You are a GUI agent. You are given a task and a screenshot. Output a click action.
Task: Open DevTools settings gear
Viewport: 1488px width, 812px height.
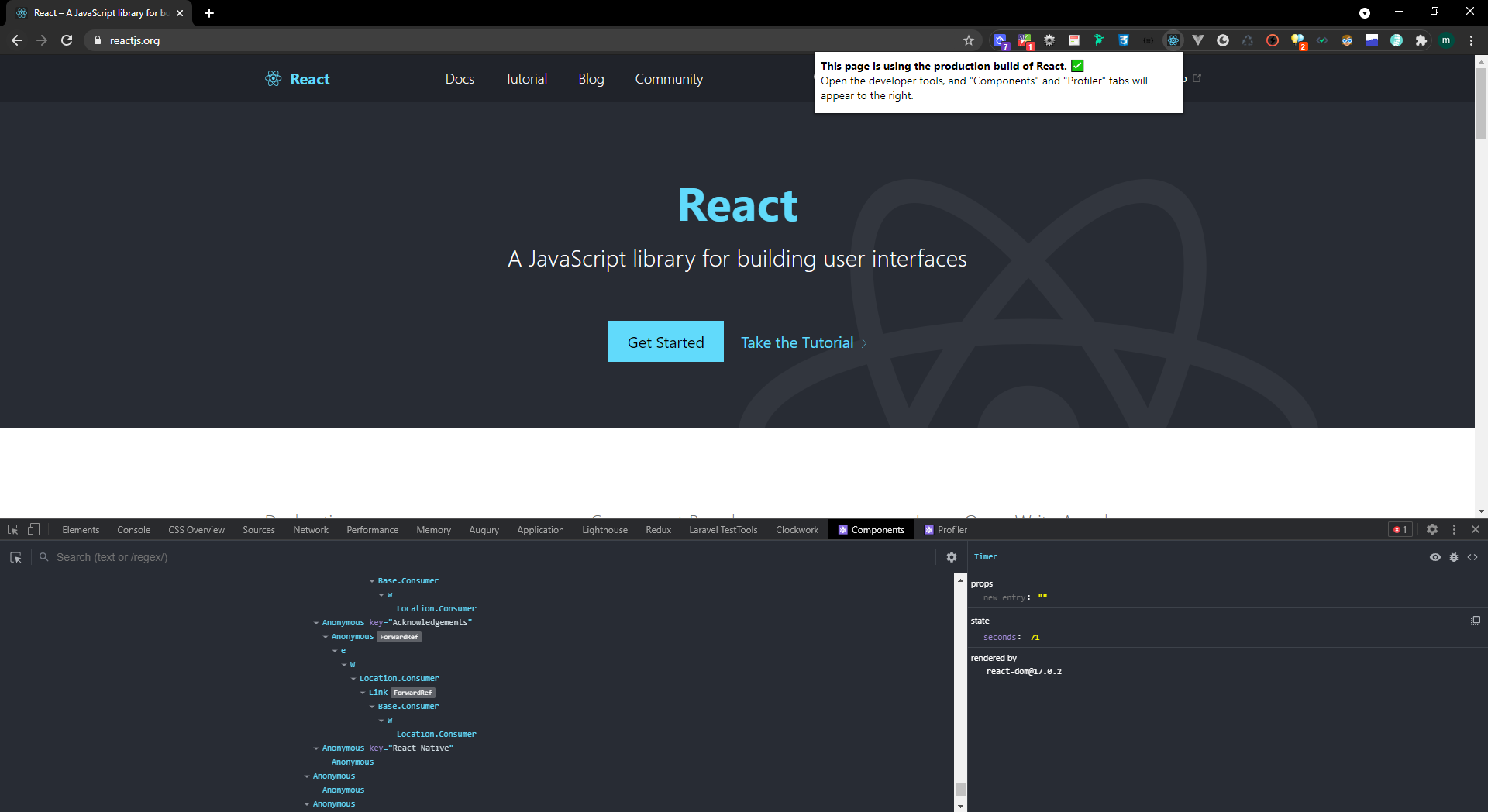point(1432,530)
